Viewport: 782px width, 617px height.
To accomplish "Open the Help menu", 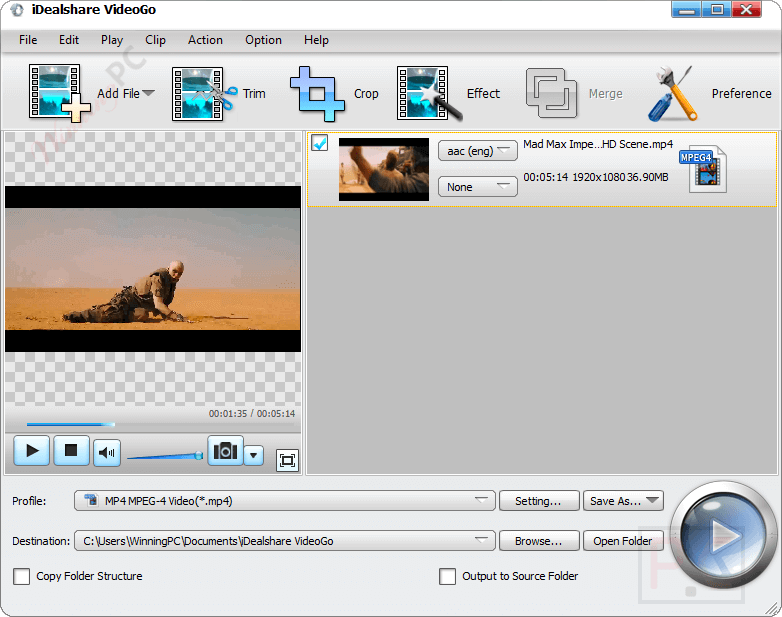I will point(316,40).
